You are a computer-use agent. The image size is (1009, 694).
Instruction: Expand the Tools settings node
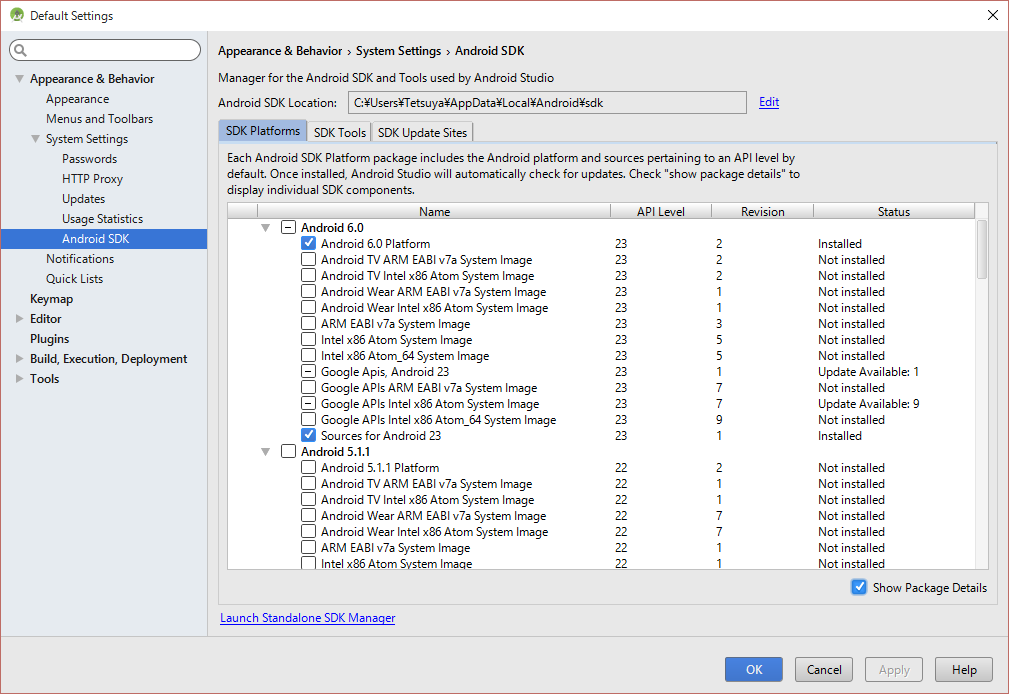click(x=19, y=379)
